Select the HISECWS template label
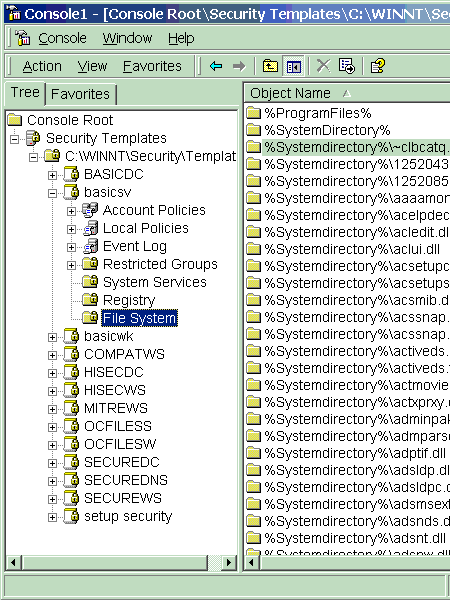 click(115, 390)
